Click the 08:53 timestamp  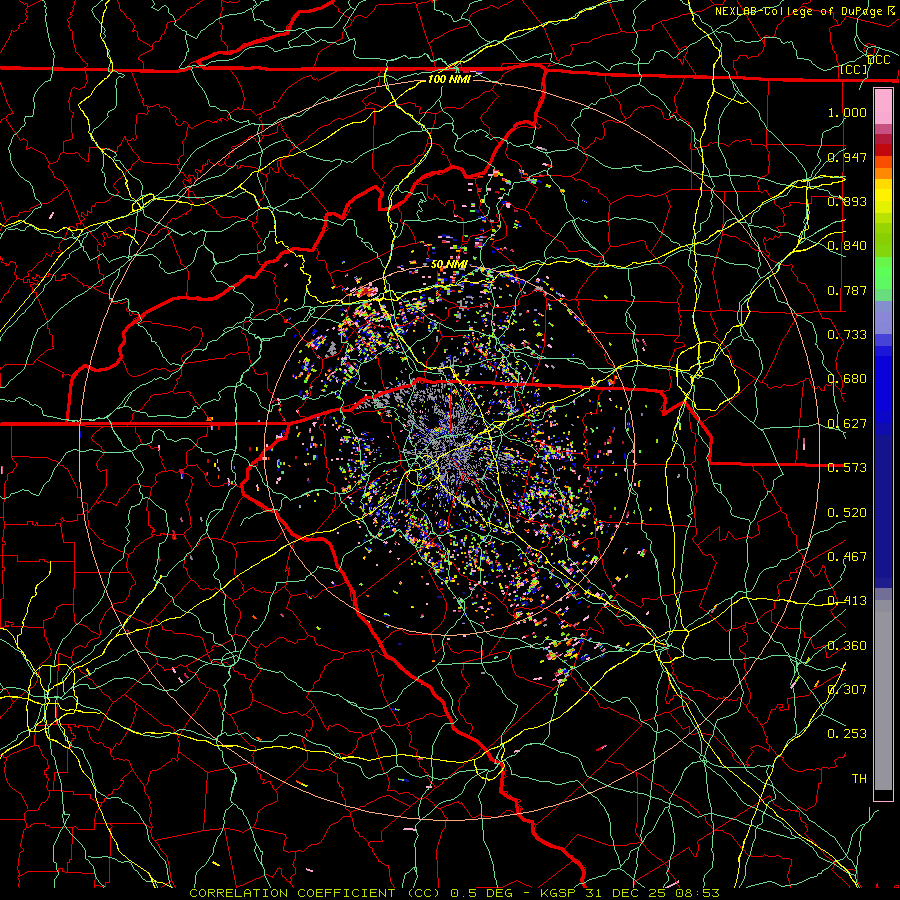(x=699, y=893)
